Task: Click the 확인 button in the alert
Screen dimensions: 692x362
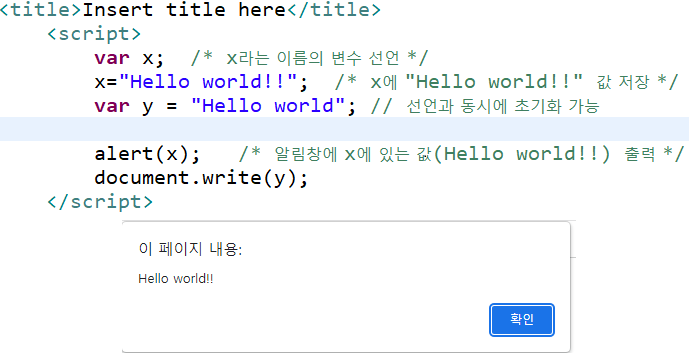Action: 522,320
